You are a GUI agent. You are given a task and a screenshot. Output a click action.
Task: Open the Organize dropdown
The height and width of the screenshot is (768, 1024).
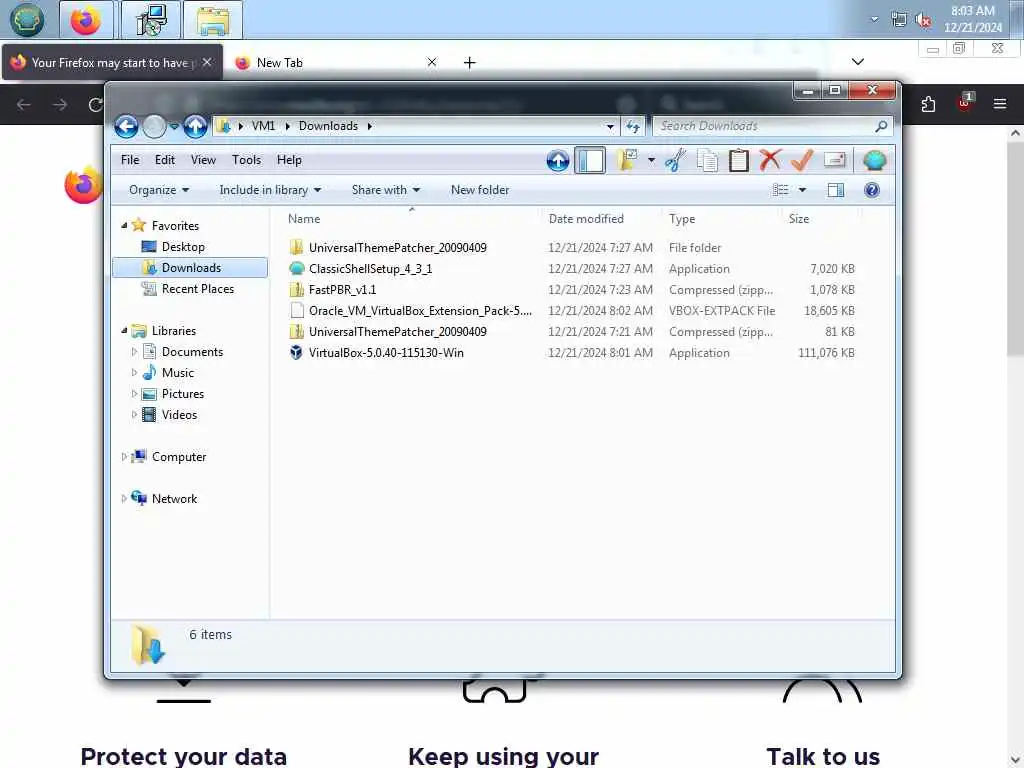click(x=159, y=190)
